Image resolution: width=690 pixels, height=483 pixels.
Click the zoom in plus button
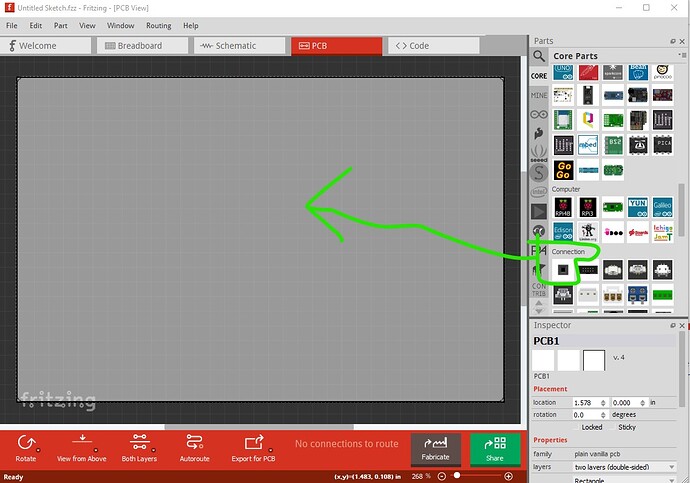tap(508, 476)
